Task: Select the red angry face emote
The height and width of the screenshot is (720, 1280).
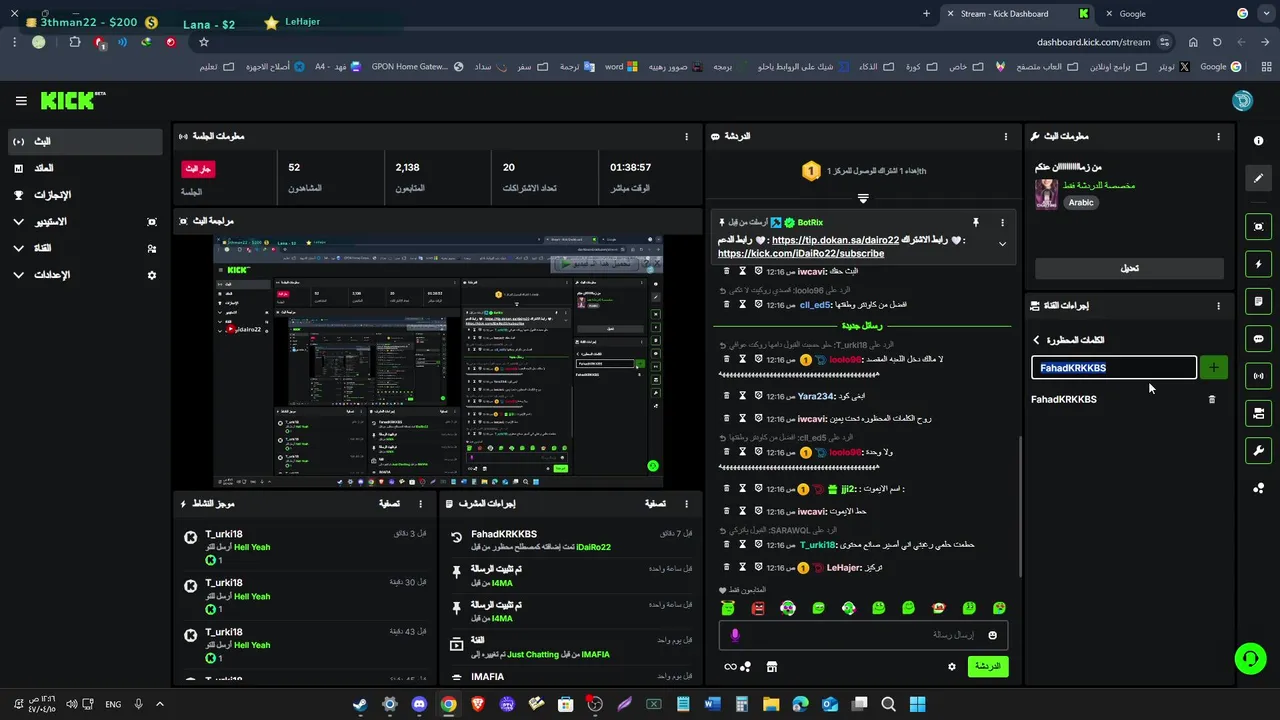Action: click(758, 608)
